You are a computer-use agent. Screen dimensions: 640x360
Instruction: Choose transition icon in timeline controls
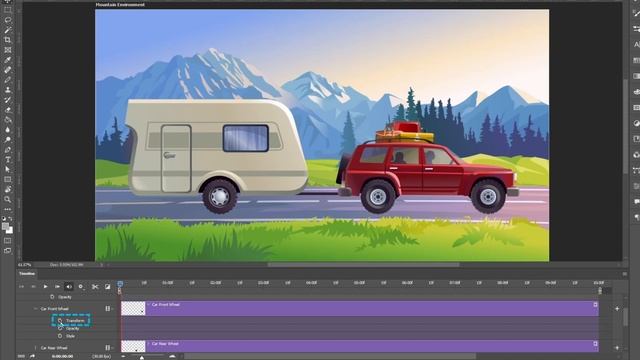pos(107,287)
